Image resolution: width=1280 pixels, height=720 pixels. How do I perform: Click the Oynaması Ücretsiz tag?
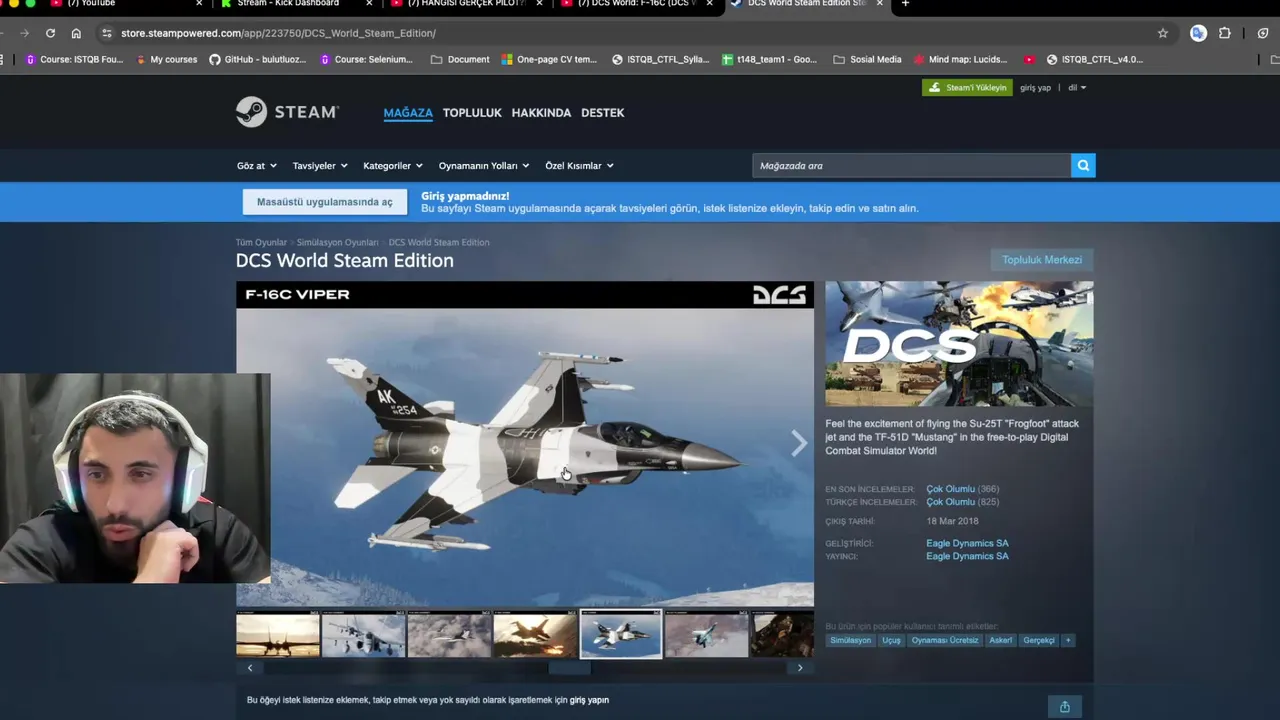coord(945,640)
